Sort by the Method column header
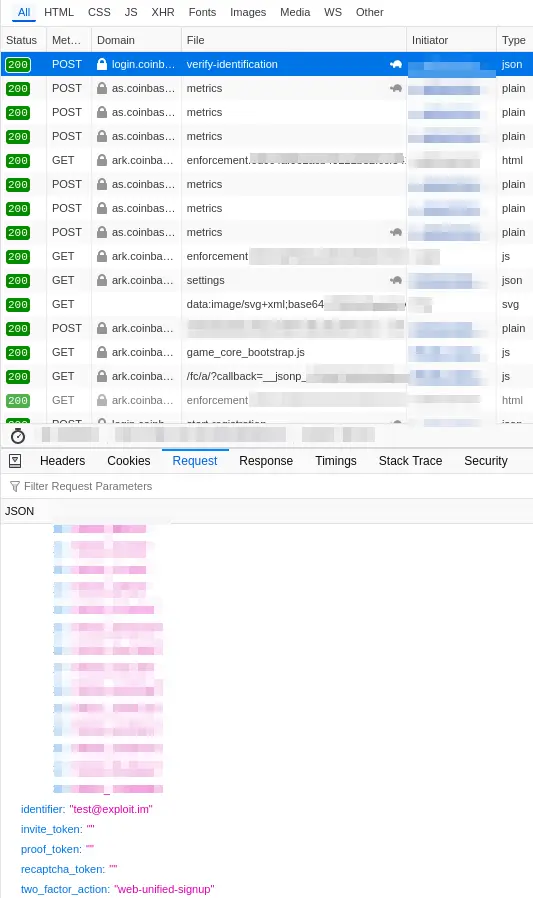This screenshot has height=898, width=533. (69, 40)
